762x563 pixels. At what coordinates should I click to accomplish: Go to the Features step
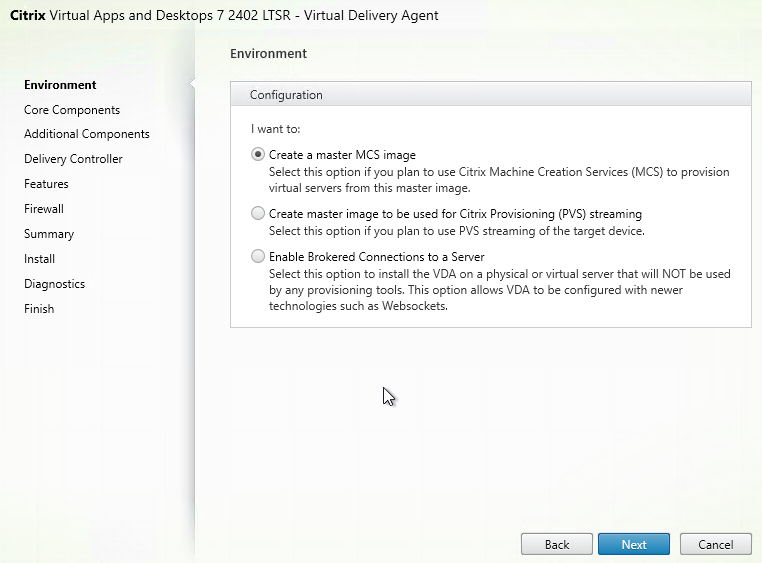46,184
